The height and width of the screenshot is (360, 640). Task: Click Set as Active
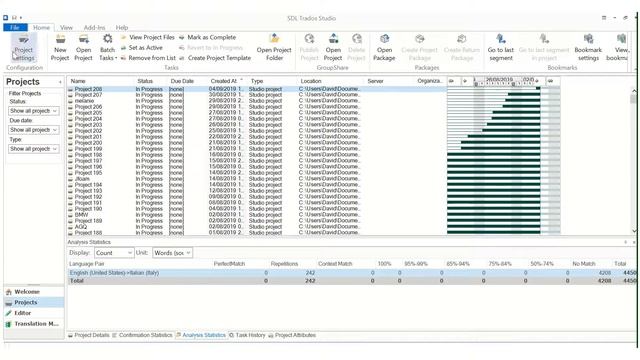coord(142,48)
